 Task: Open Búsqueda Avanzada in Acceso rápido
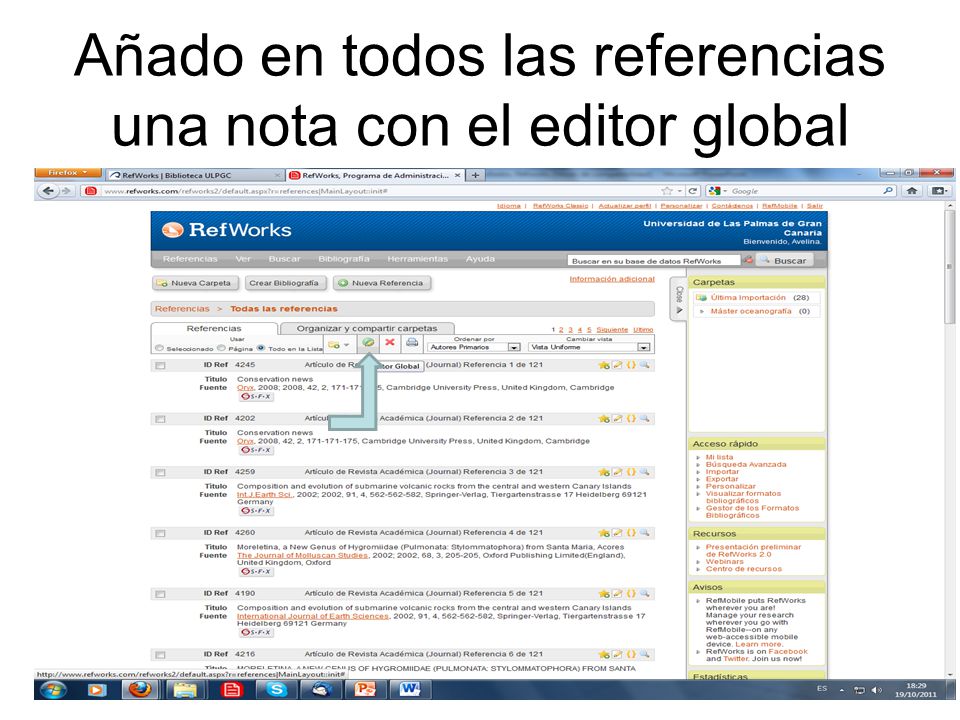tap(746, 465)
